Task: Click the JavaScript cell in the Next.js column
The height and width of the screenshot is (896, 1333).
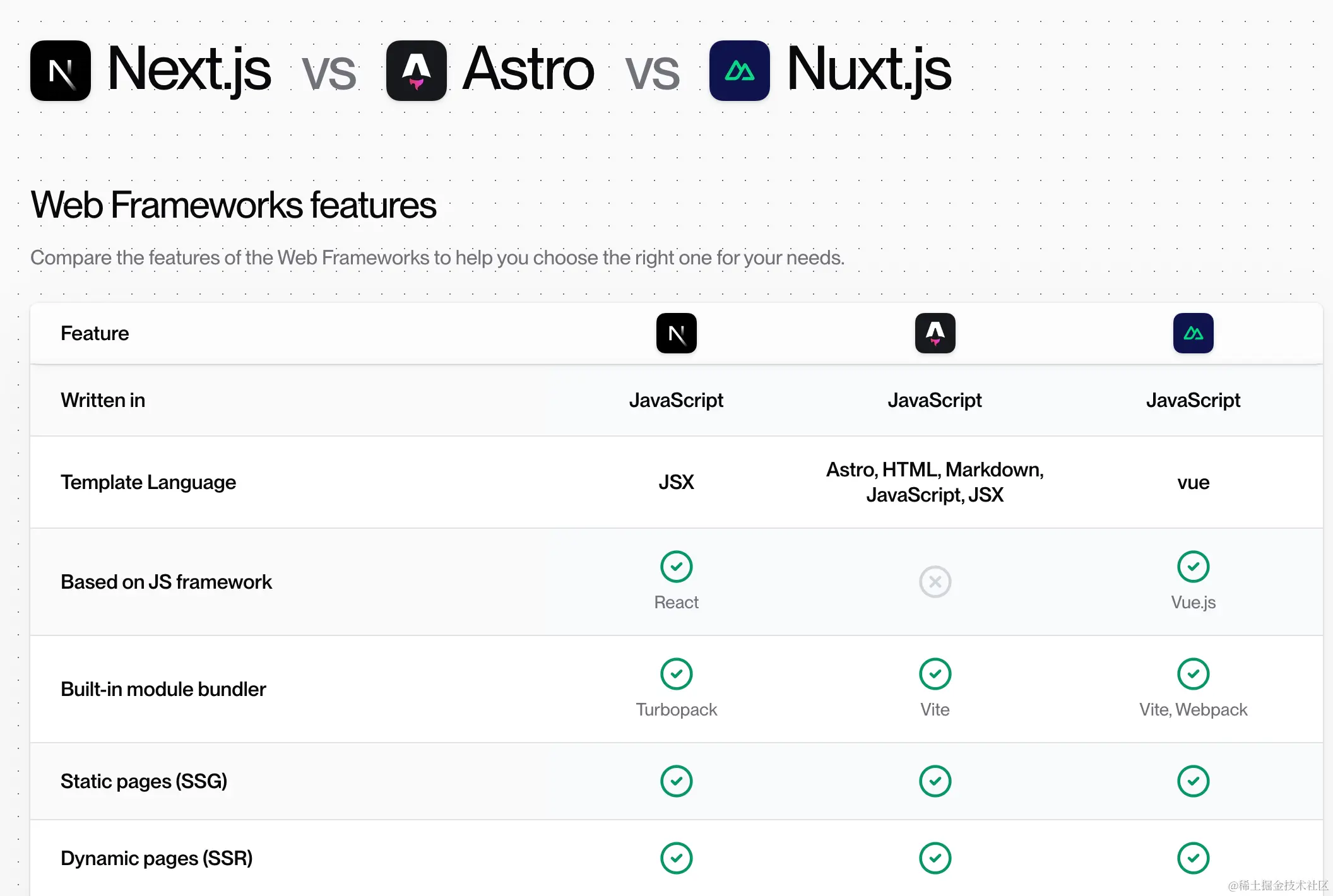Action: pos(677,400)
